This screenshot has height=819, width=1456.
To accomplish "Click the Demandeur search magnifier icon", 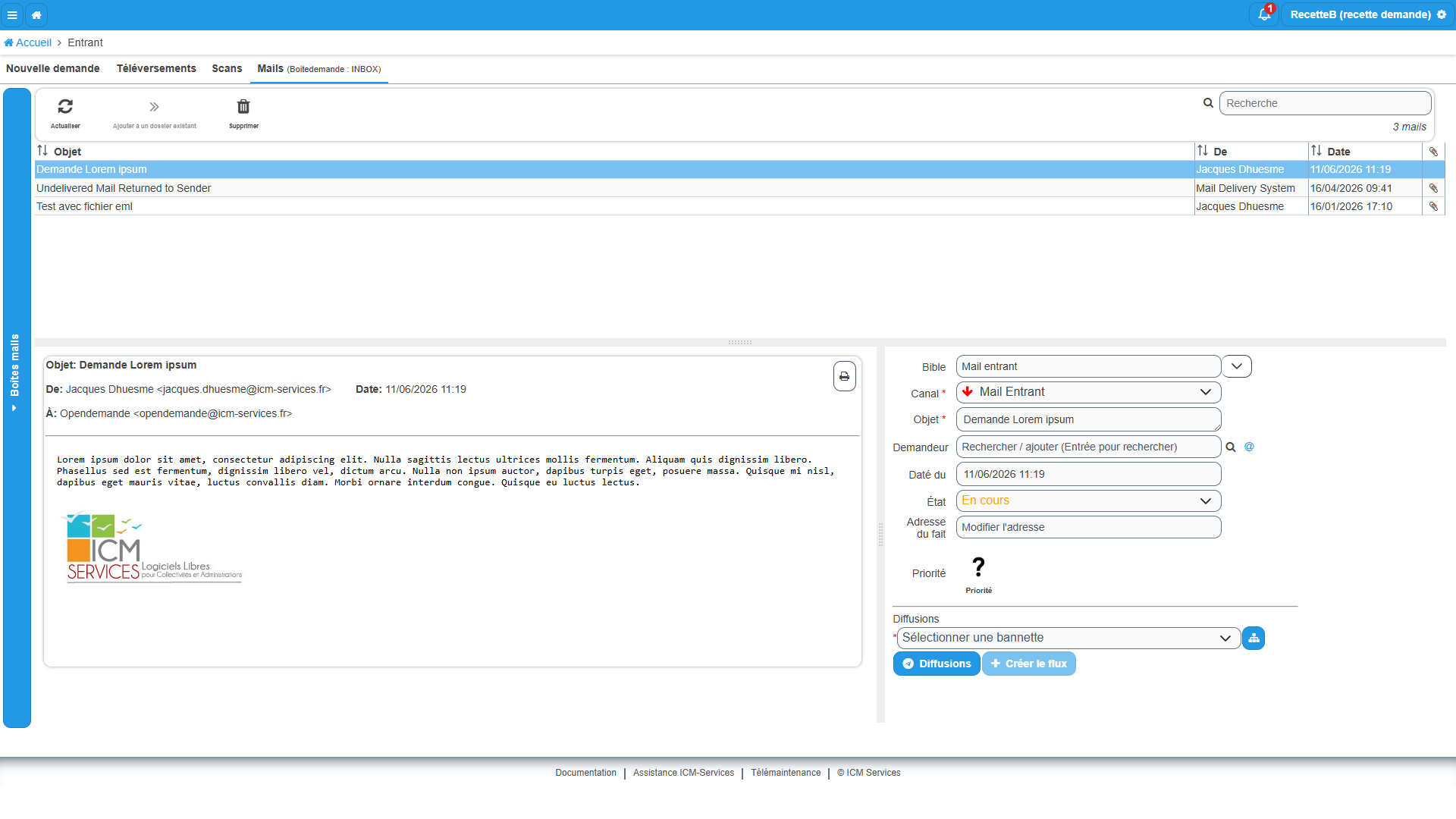I will point(1231,447).
